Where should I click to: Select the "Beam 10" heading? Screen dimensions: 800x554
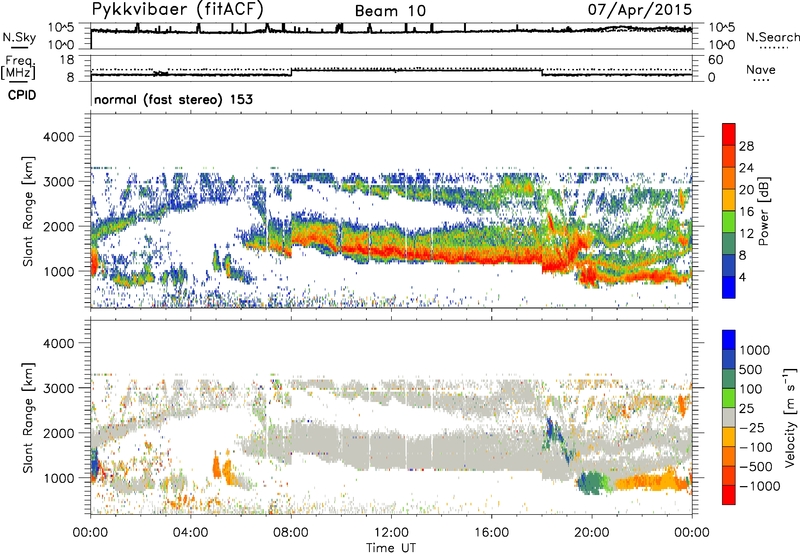pos(390,11)
